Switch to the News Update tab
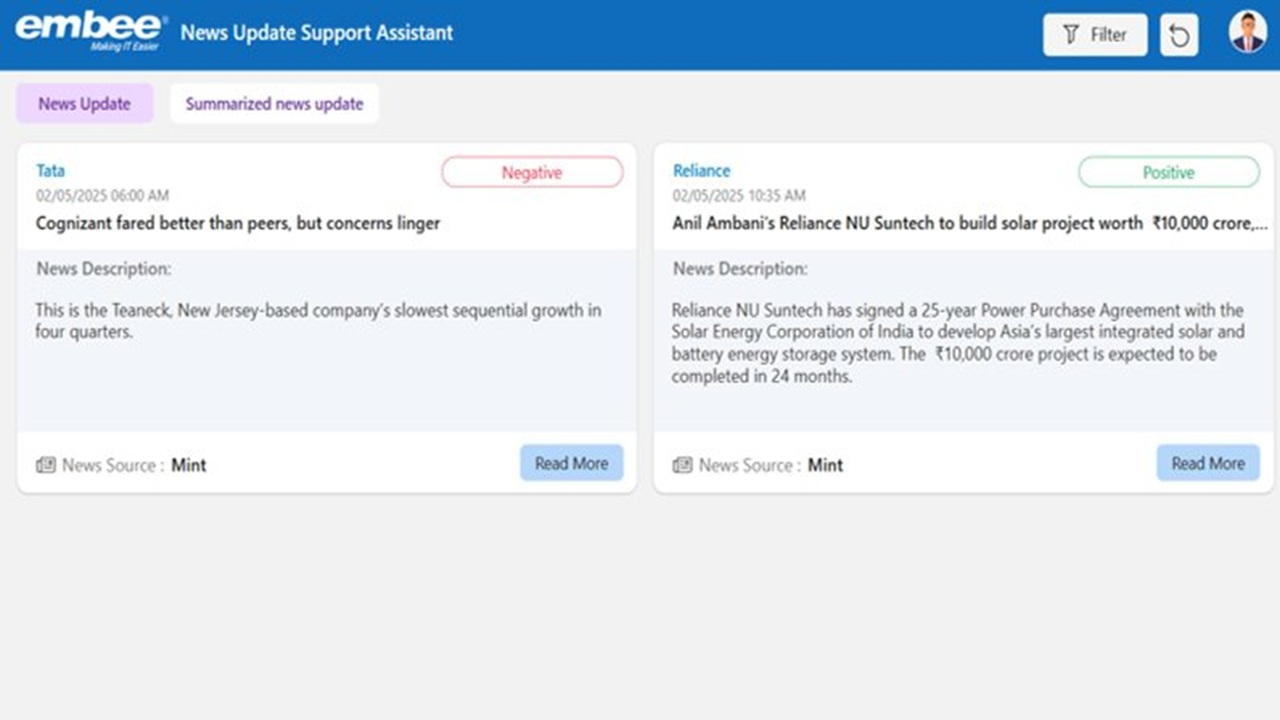Image resolution: width=1280 pixels, height=720 pixels. [x=85, y=103]
